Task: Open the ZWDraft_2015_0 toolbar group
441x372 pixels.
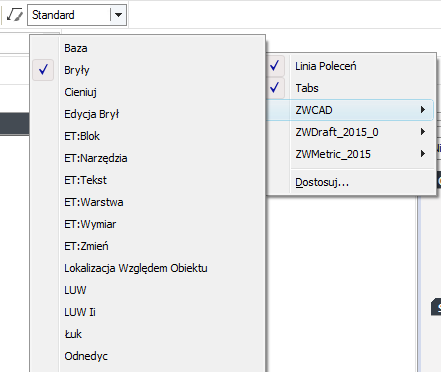Action: [351, 132]
